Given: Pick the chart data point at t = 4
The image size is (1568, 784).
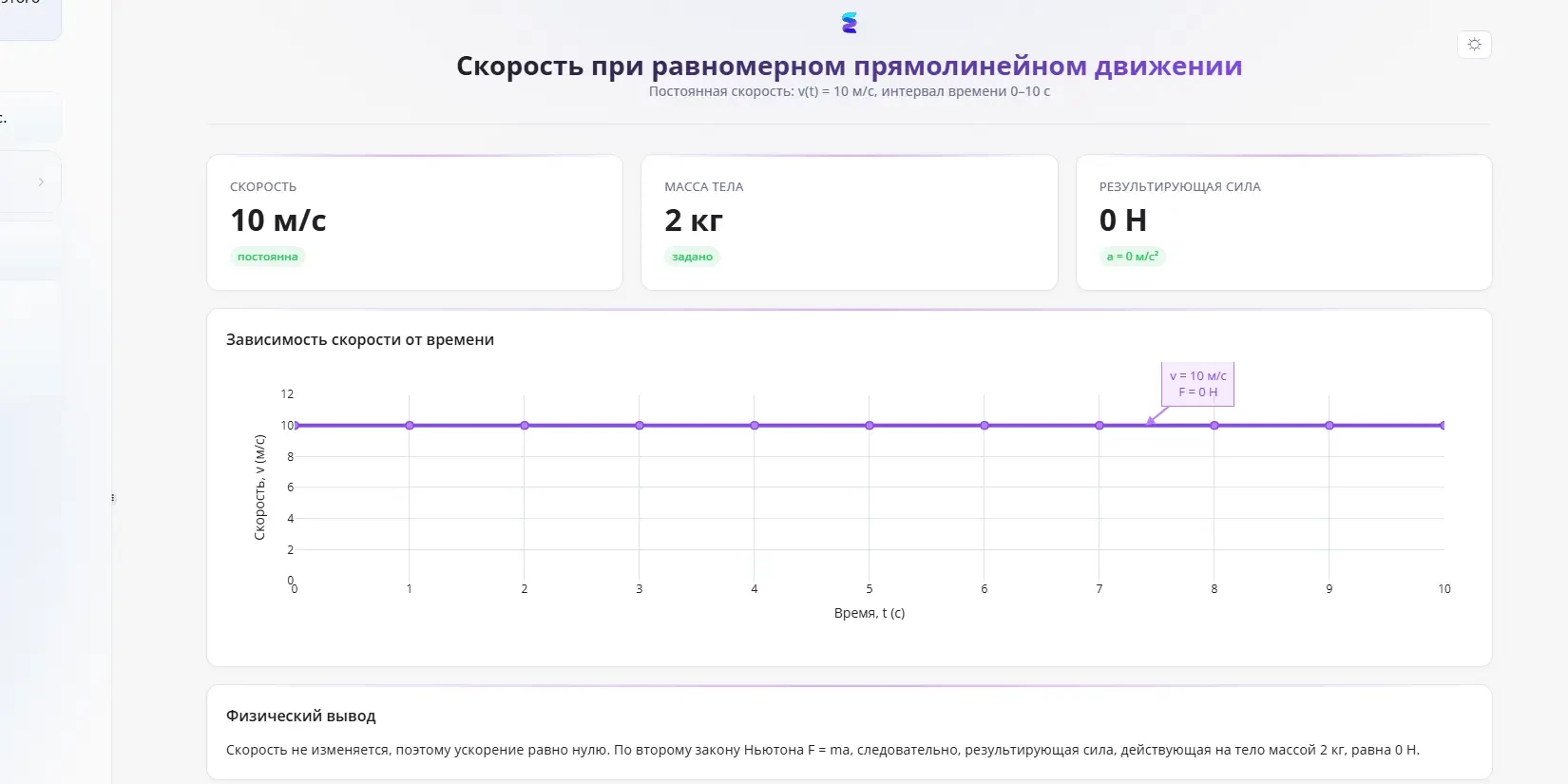Looking at the screenshot, I should [755, 425].
